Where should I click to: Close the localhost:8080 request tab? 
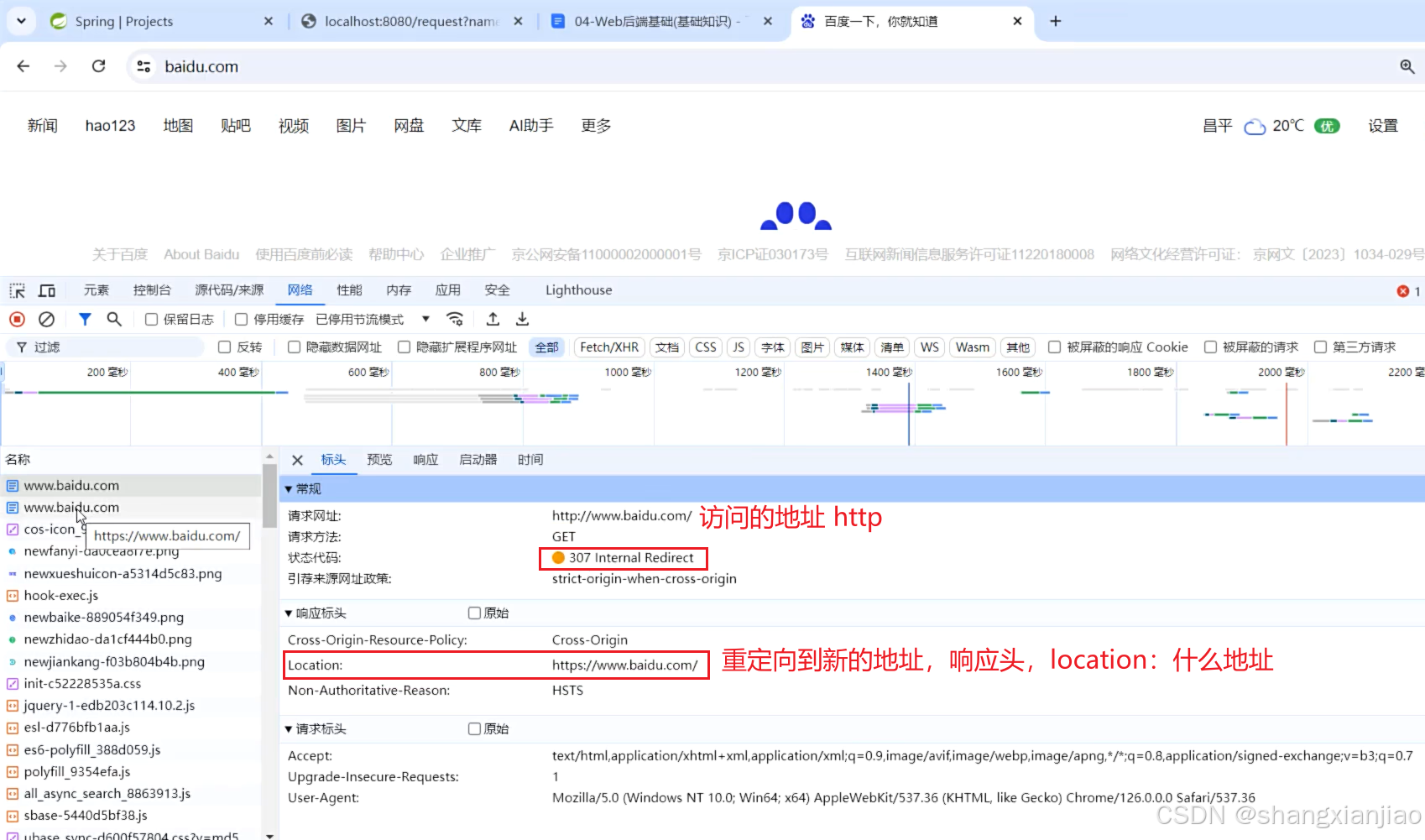coord(518,21)
